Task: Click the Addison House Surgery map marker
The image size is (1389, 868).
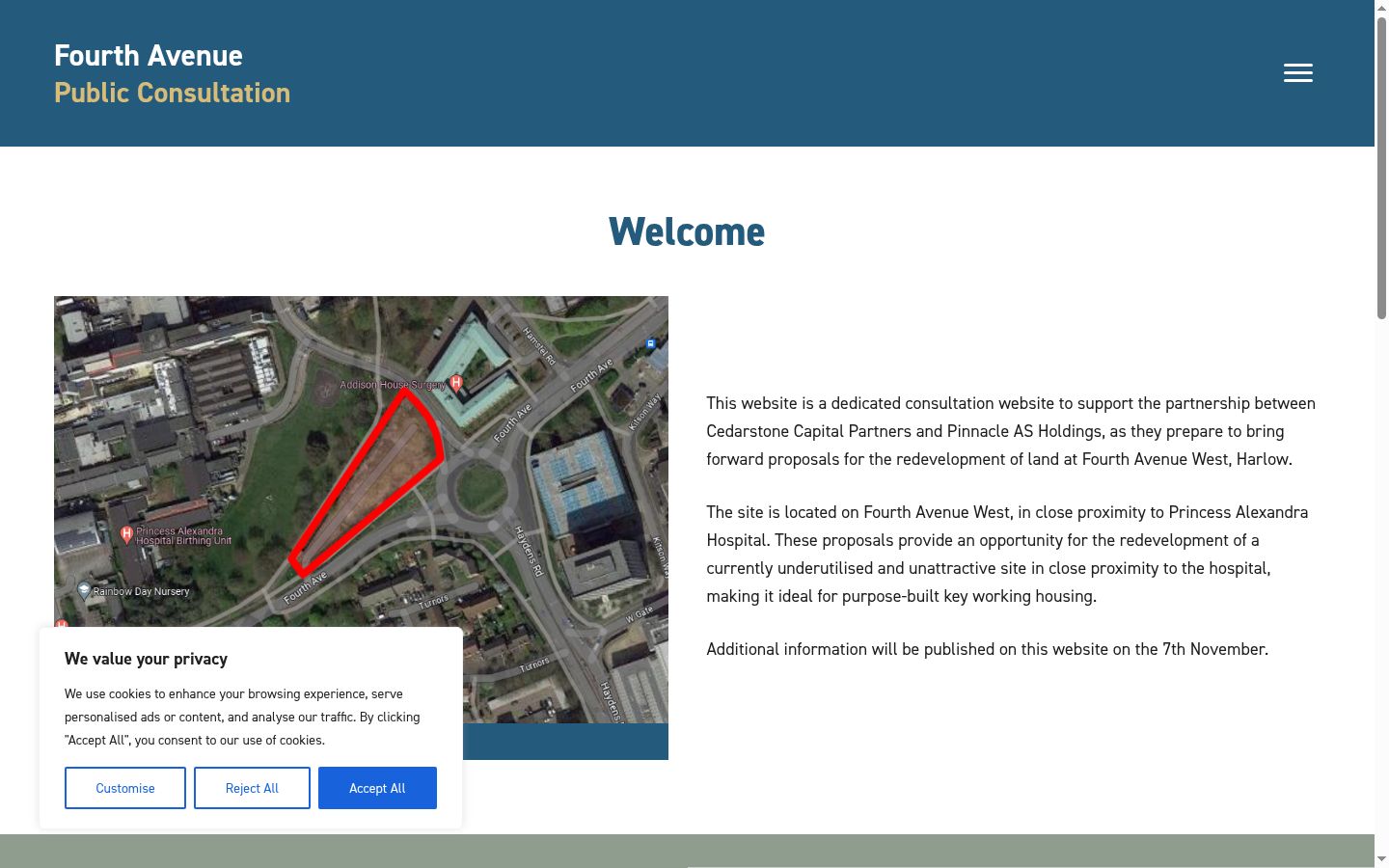Action: (456, 383)
